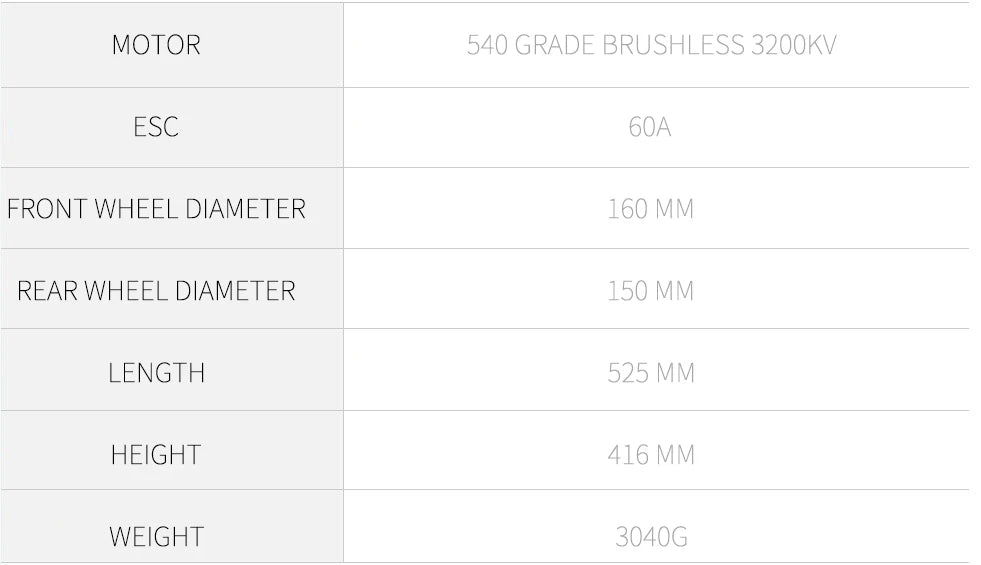Click the LENGTH row label
The image size is (981, 565).
pos(156,373)
